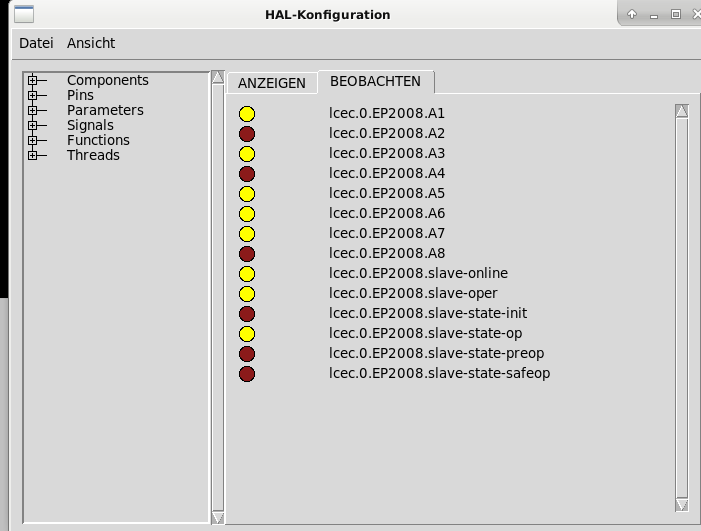Screen dimensions: 701x531
Task: Select the Signals tree label
Action: [90, 125]
